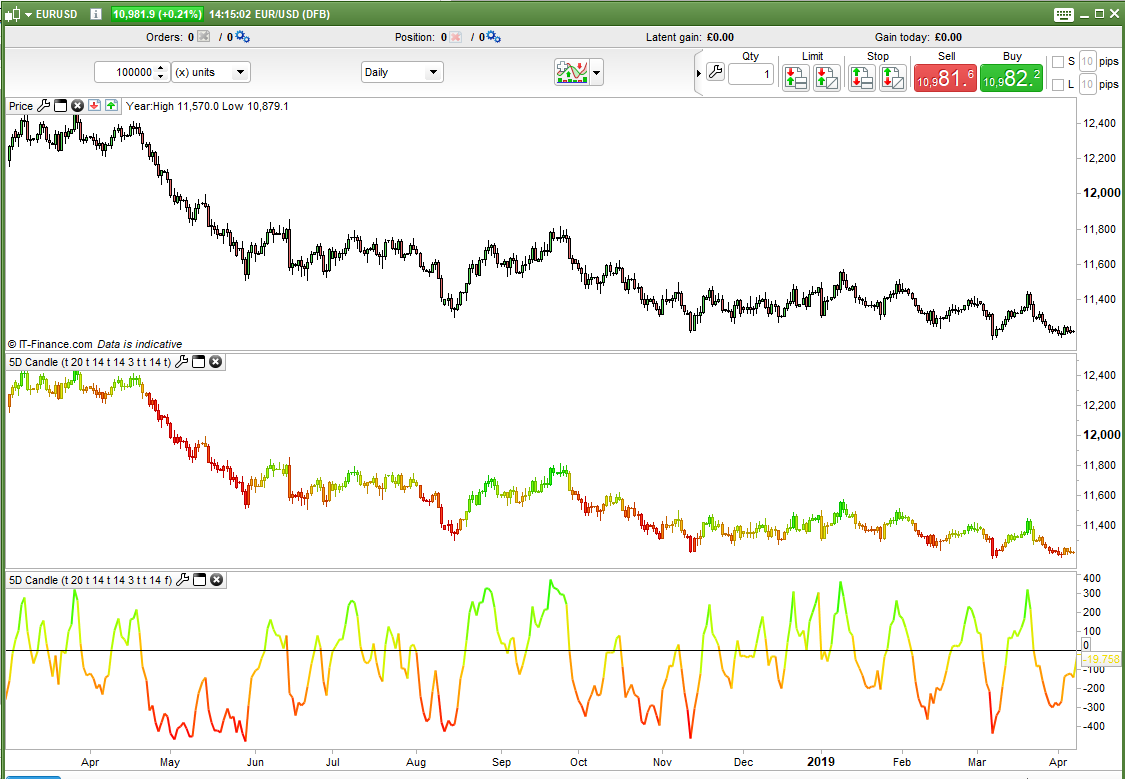This screenshot has height=779, width=1125.
Task: Click the red X next to Position
Action: pyautogui.click(x=455, y=37)
